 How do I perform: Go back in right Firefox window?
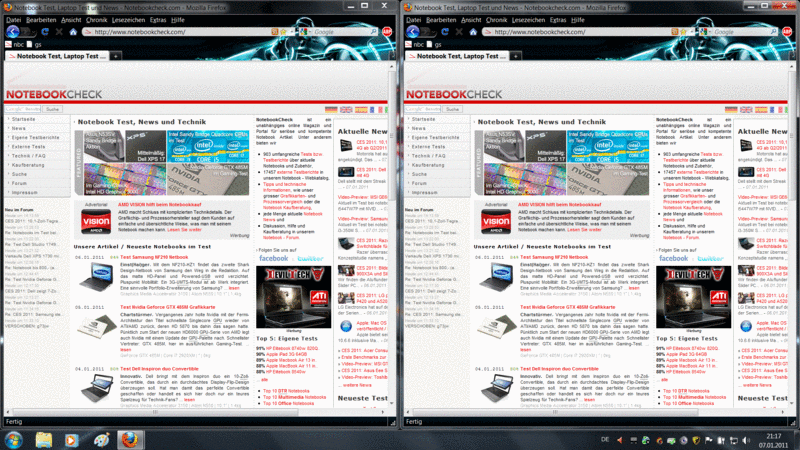pyautogui.click(x=413, y=32)
